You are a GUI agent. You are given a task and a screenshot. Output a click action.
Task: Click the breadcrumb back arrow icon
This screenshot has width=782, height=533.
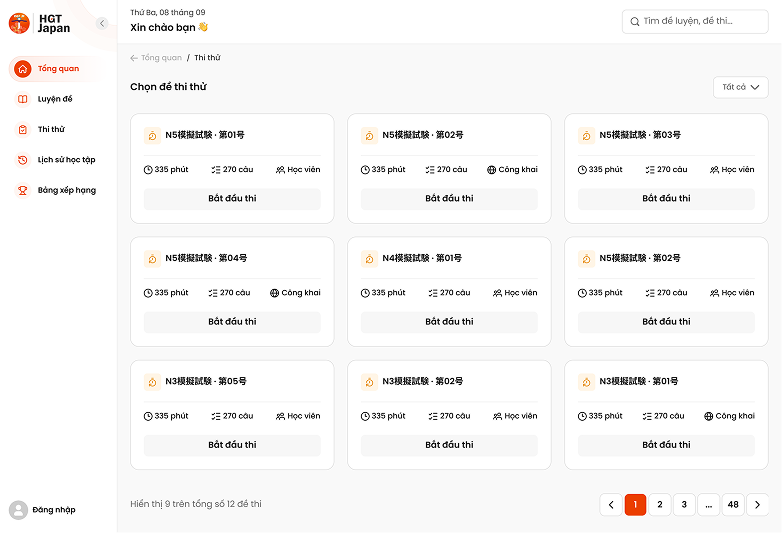(x=134, y=58)
